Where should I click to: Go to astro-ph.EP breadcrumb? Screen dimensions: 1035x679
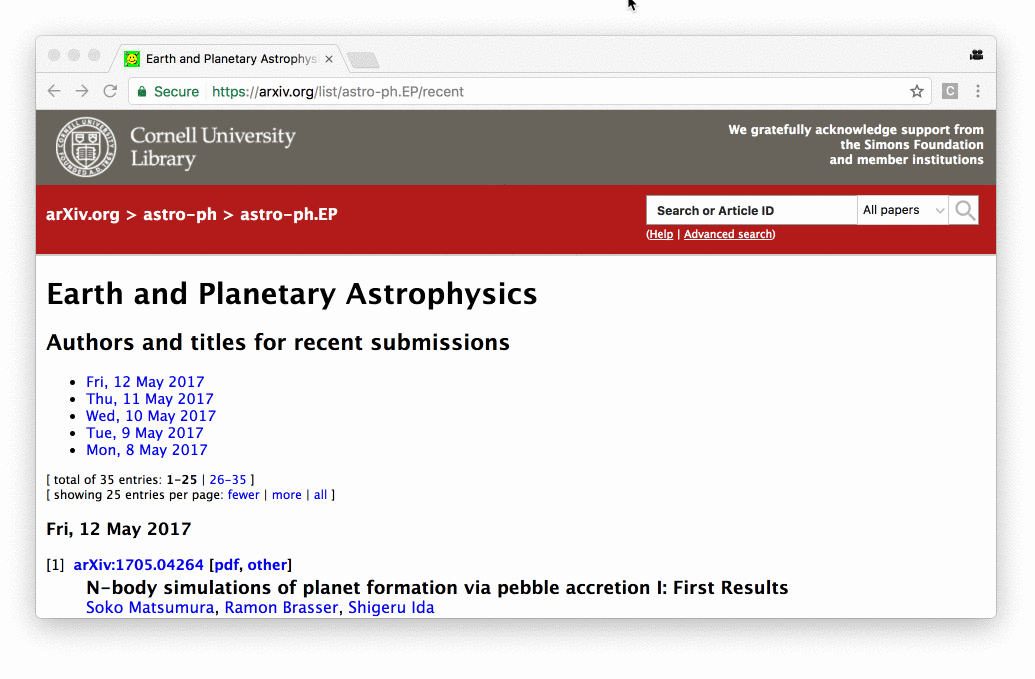pos(288,214)
